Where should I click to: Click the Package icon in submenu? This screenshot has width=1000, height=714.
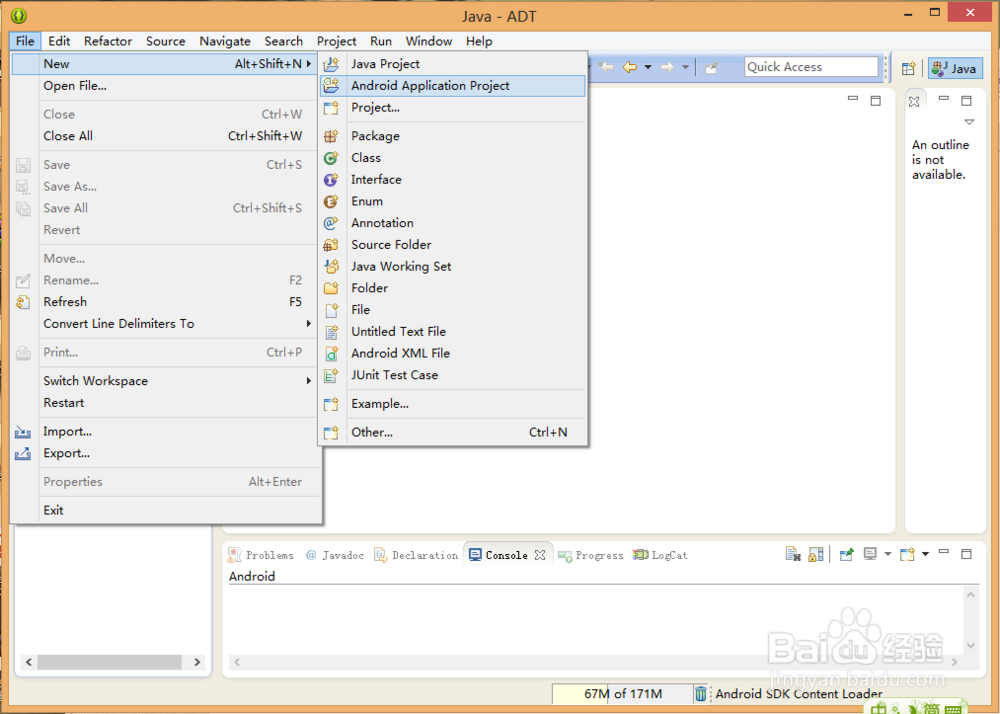point(331,136)
